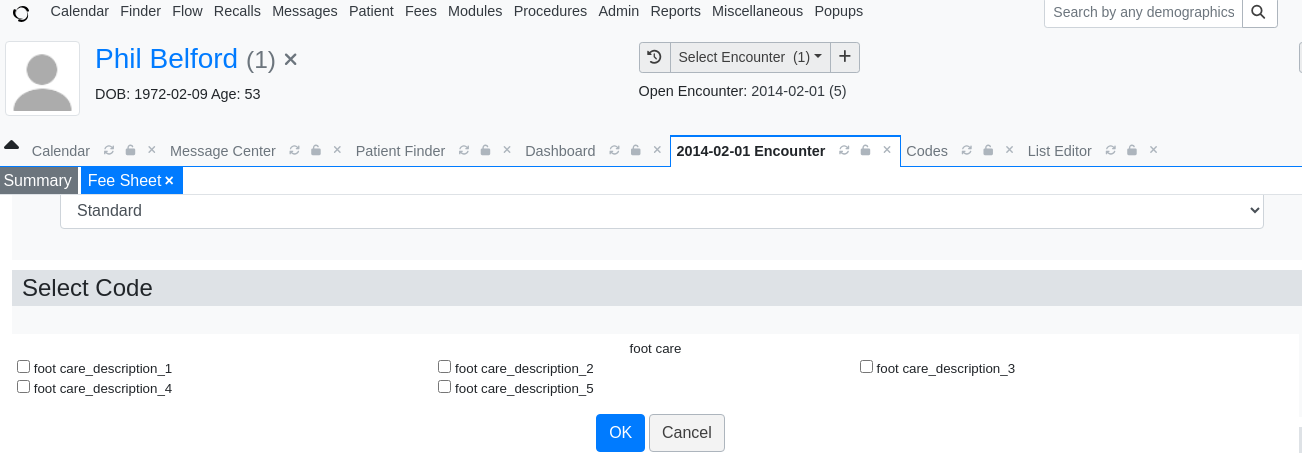Open the Reports menu

click(x=675, y=11)
